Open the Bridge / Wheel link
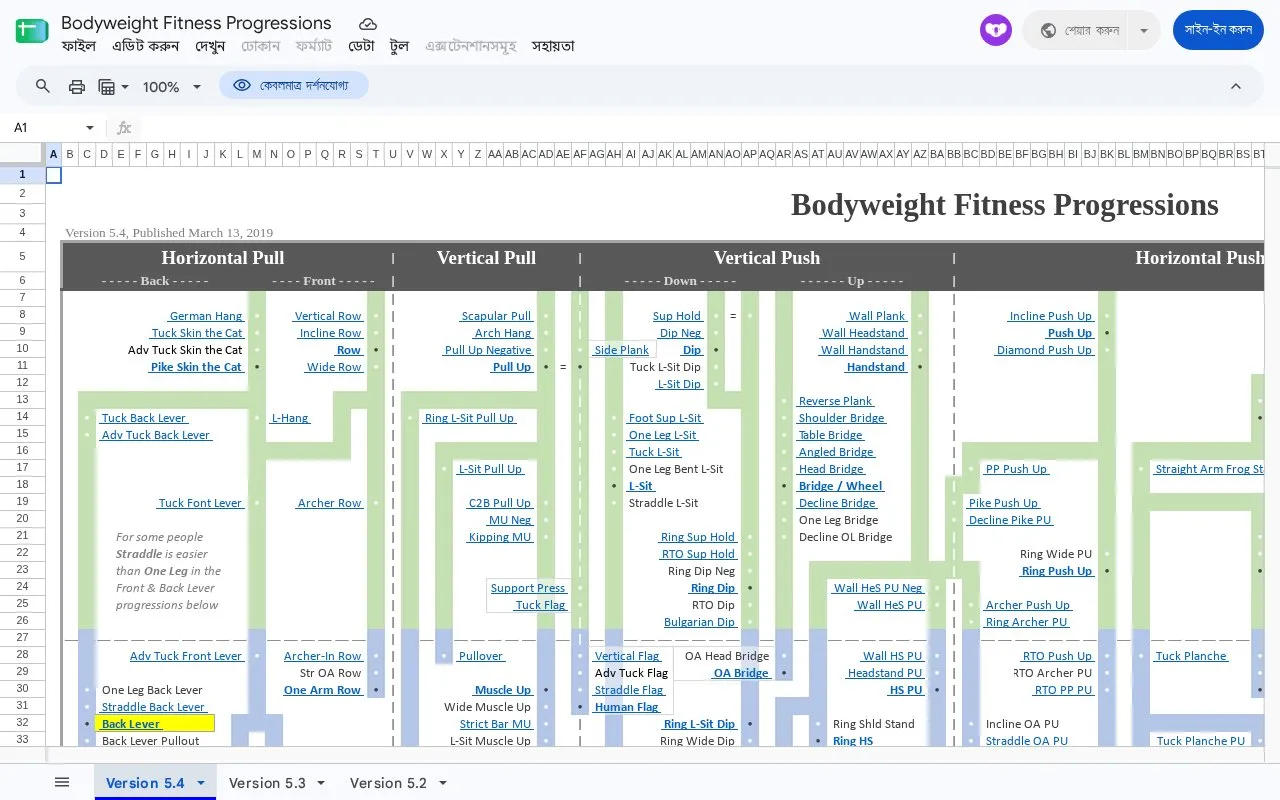The height and width of the screenshot is (800, 1280). tap(841, 486)
